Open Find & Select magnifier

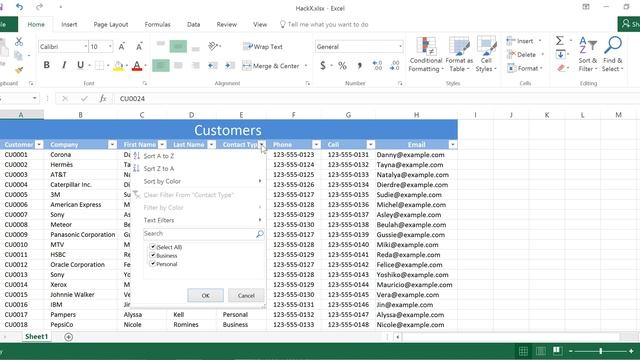pyautogui.click(x=613, y=54)
